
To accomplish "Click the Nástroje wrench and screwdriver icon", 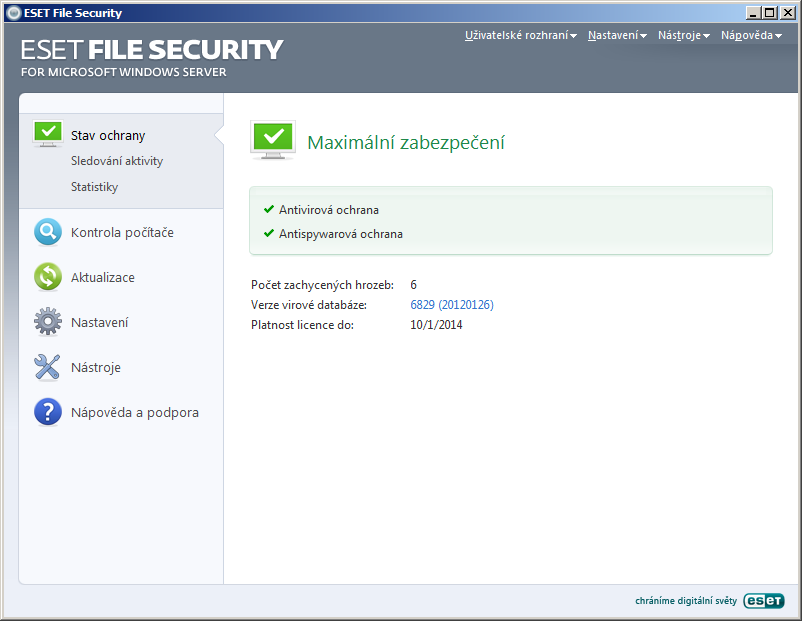I will [x=48, y=367].
